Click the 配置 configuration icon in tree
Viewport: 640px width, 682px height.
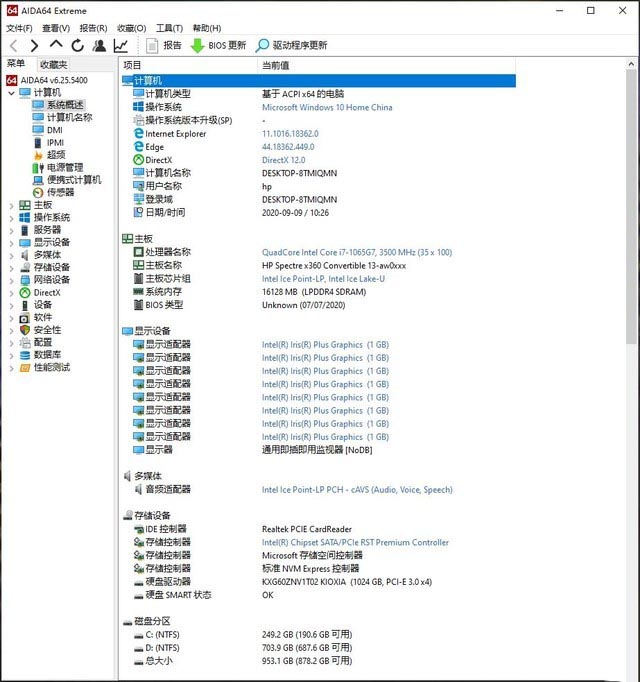click(x=25, y=342)
